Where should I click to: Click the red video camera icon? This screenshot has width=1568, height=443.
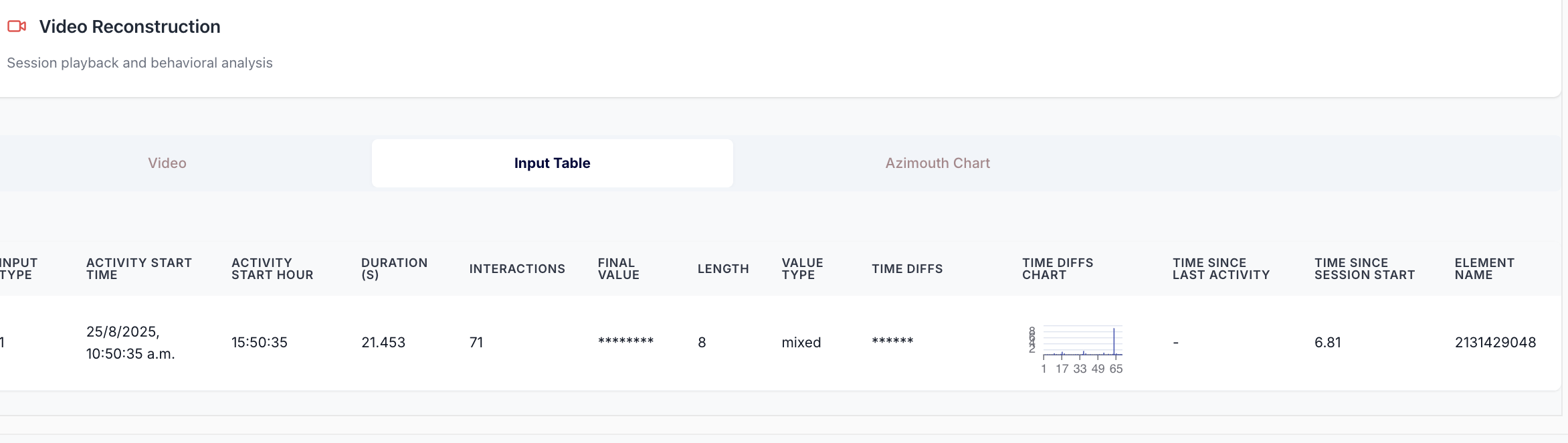17,27
